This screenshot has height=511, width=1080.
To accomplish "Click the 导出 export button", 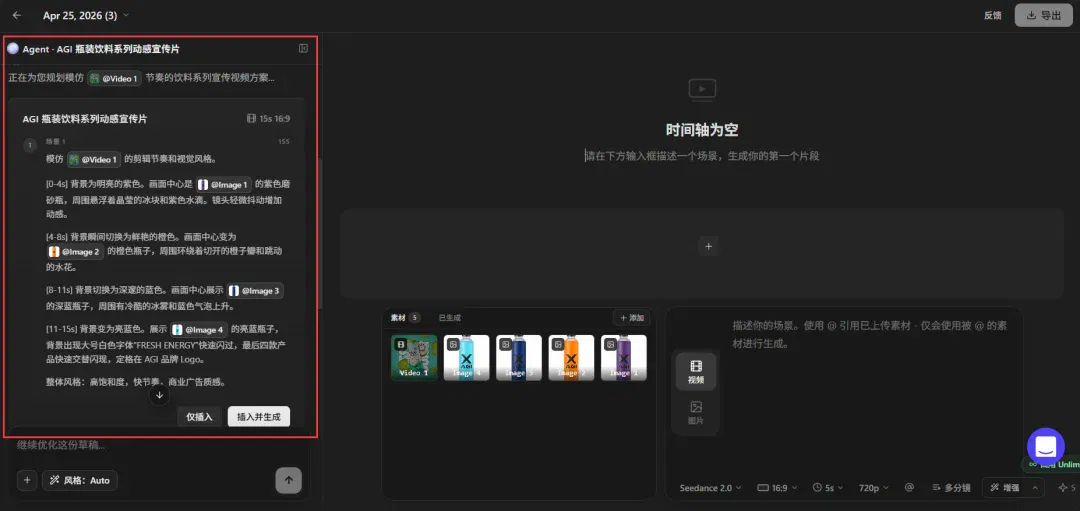I will 1043,15.
